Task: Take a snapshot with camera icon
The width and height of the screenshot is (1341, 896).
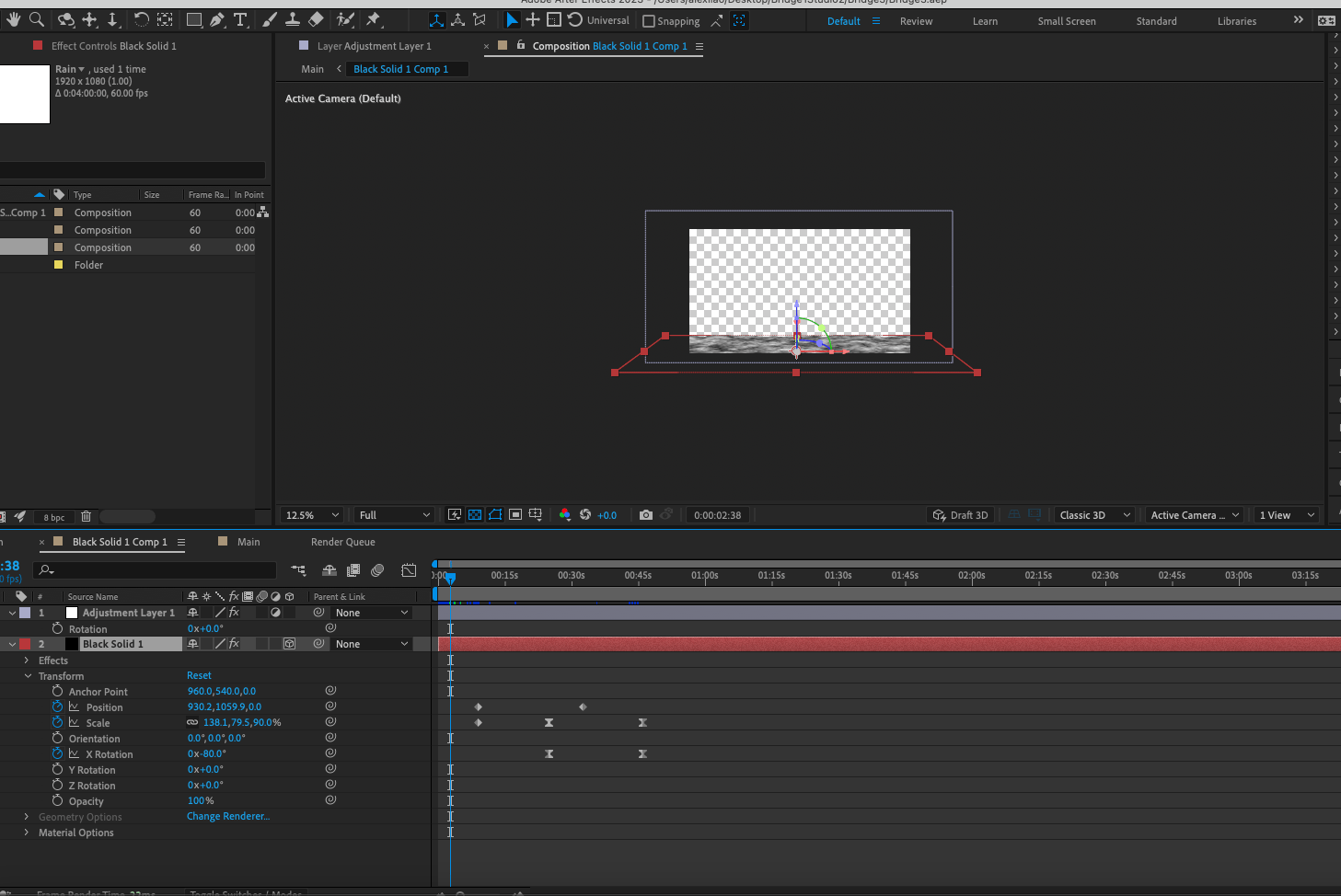Action: click(x=646, y=515)
